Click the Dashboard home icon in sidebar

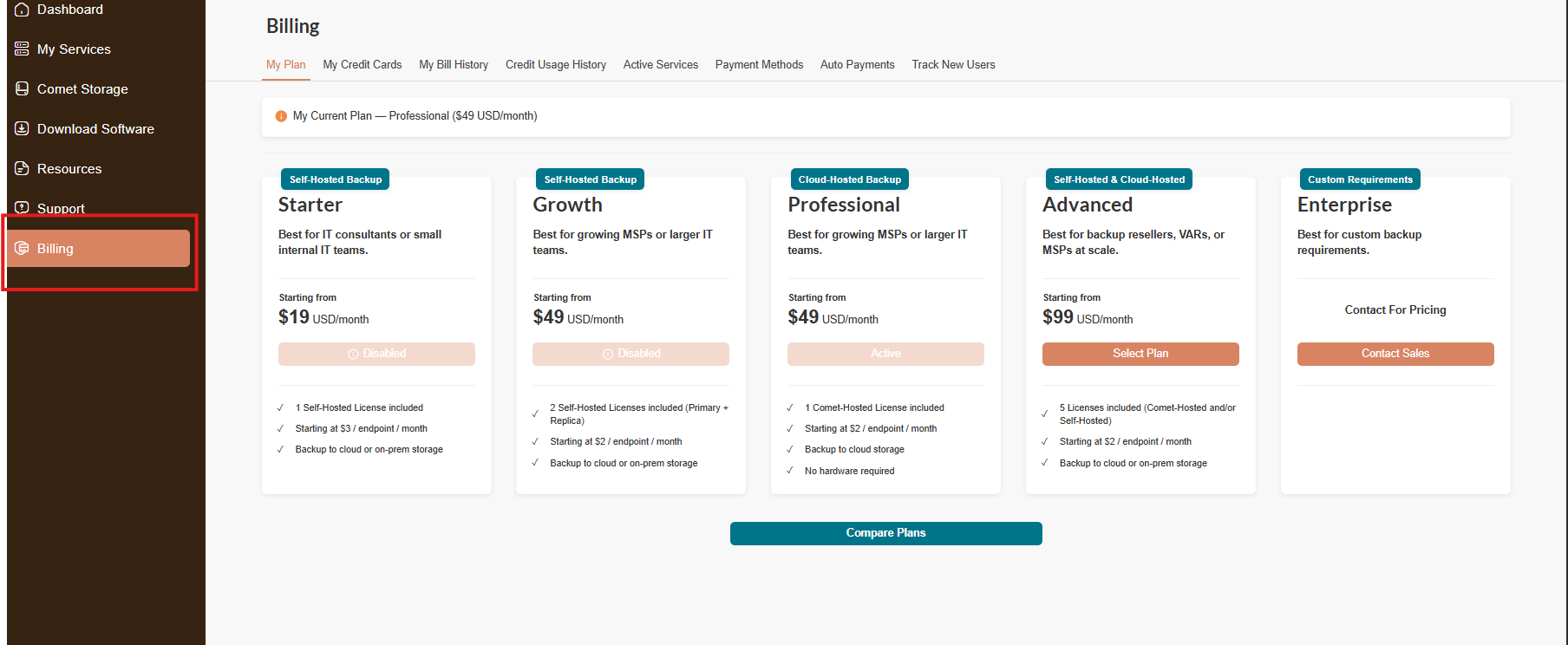pyautogui.click(x=22, y=10)
